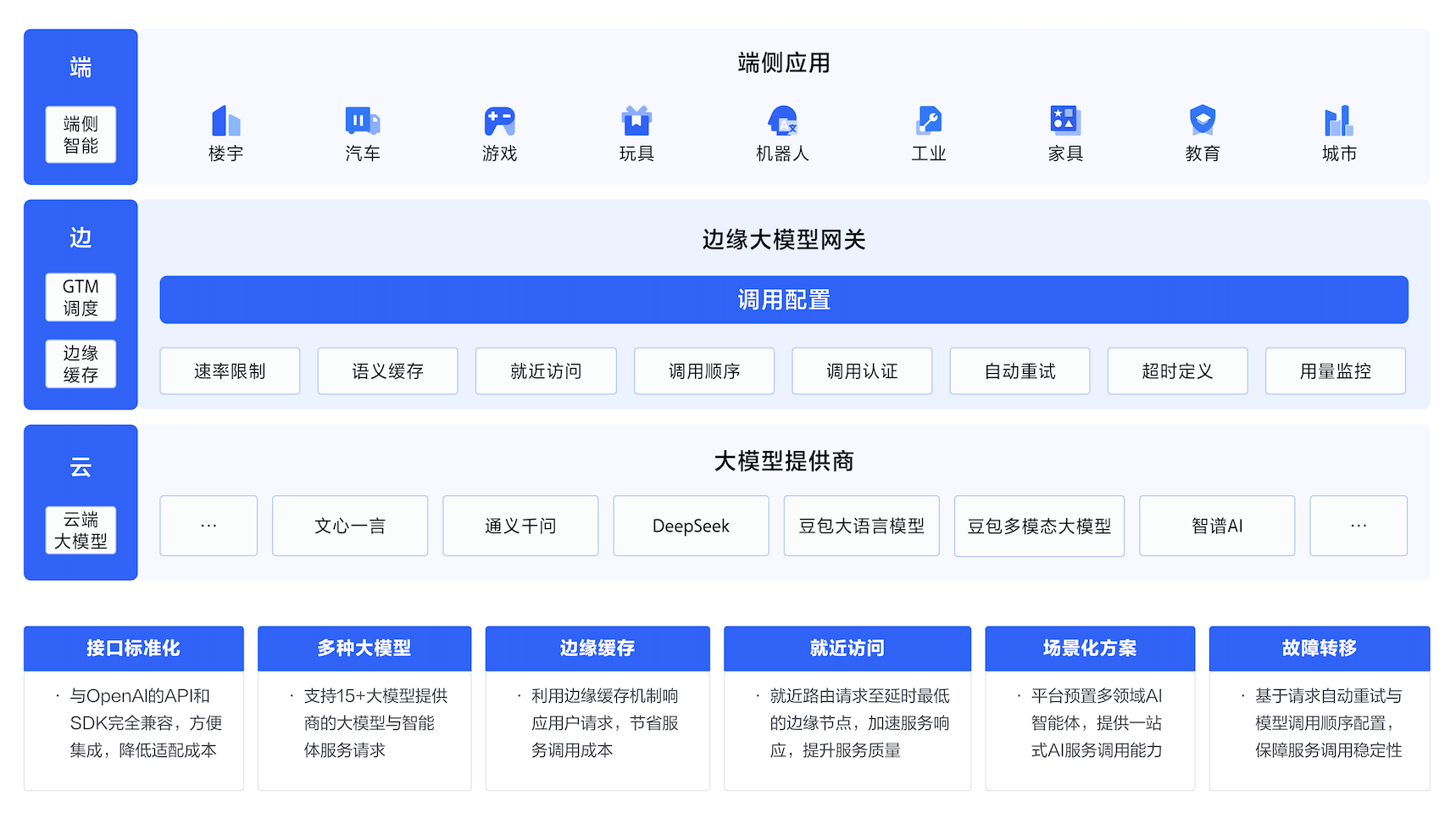Click the 边 layer heading
This screenshot has height=819, width=1456.
[81, 237]
